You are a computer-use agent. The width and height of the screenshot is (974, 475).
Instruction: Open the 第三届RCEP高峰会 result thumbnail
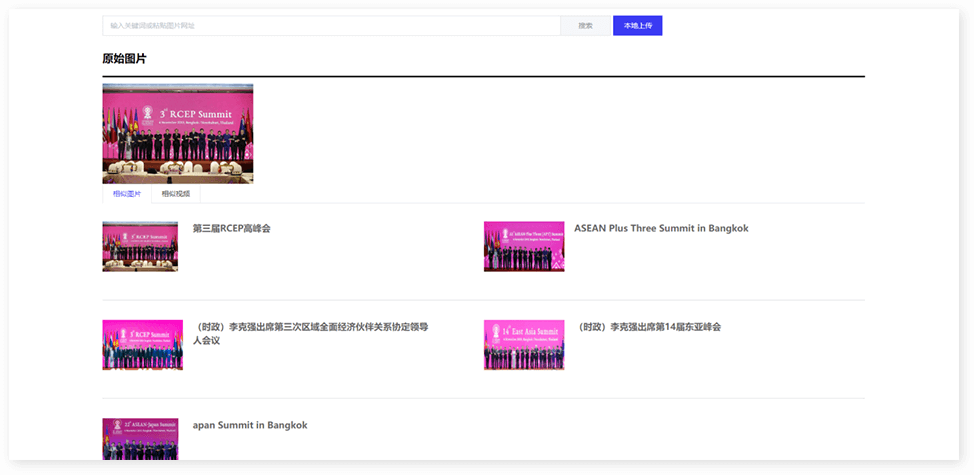pos(140,247)
